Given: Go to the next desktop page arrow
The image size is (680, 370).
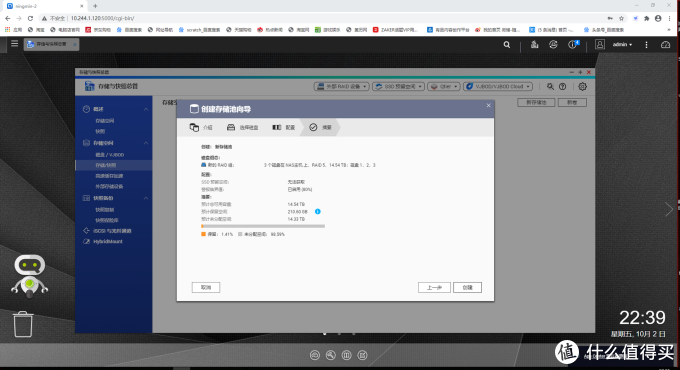Looking at the screenshot, I should (669, 210).
